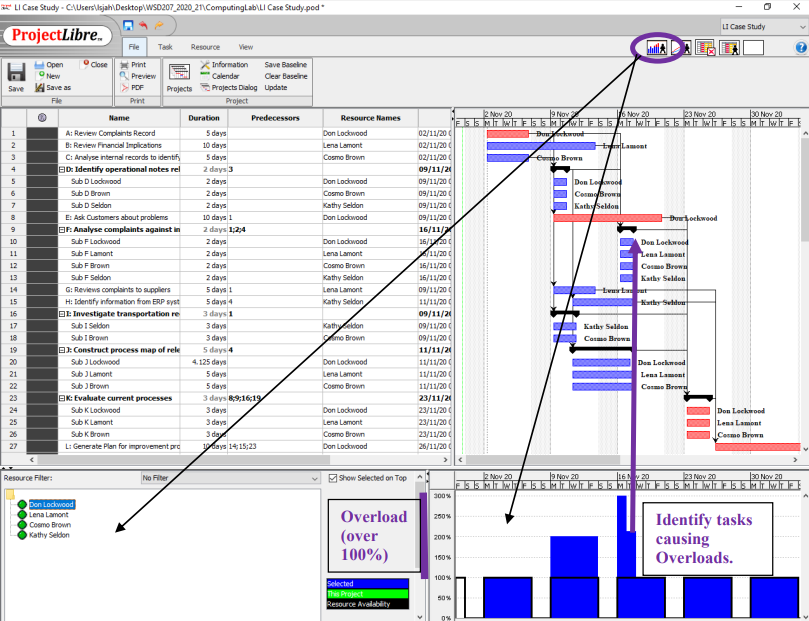Screen dimensions: 809x621
Task: Click the Gantt vertical scrollbar thumb
Action: 805,190
